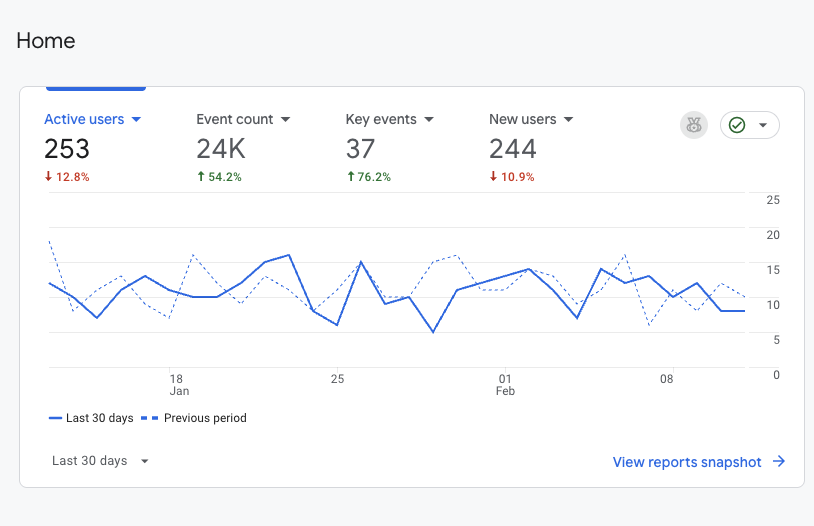Open the caret next to the checkmark status
This screenshot has height=526, width=814.
(x=763, y=126)
